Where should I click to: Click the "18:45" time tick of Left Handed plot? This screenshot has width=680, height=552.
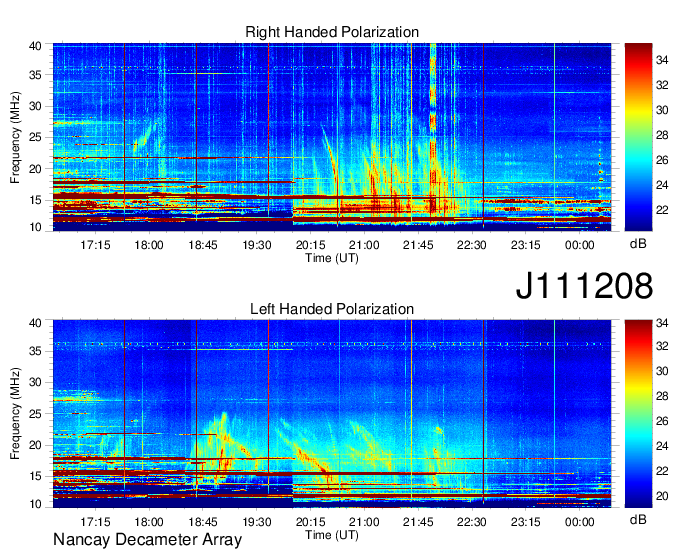click(203, 522)
